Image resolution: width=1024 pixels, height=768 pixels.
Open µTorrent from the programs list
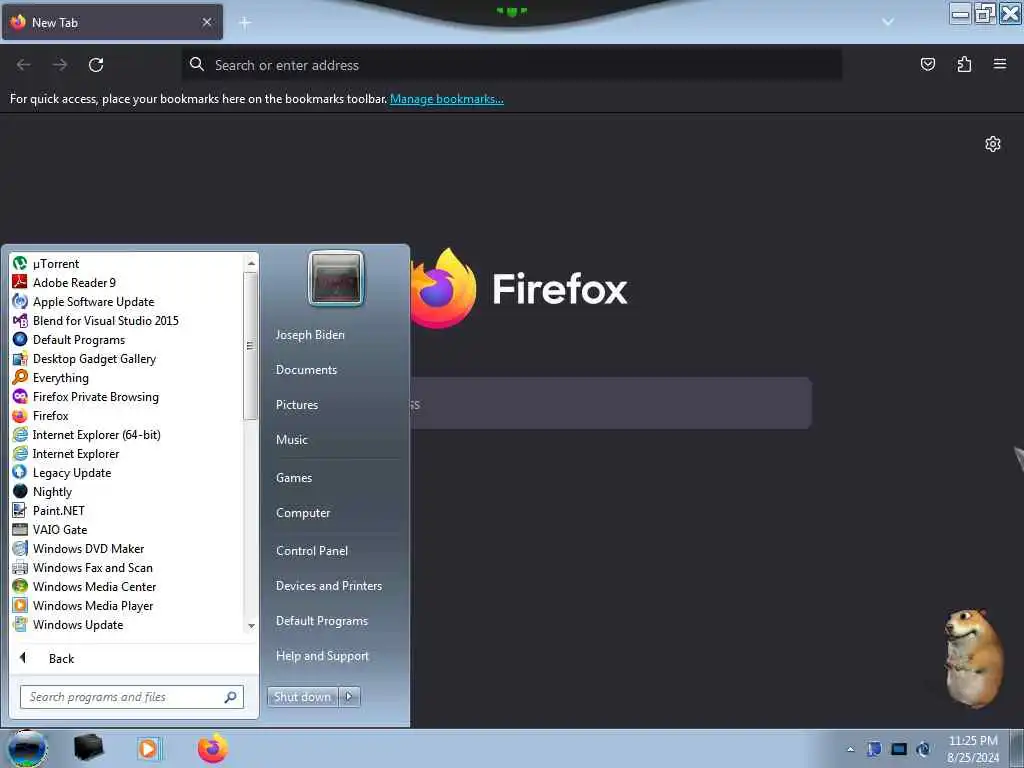coord(126,264)
